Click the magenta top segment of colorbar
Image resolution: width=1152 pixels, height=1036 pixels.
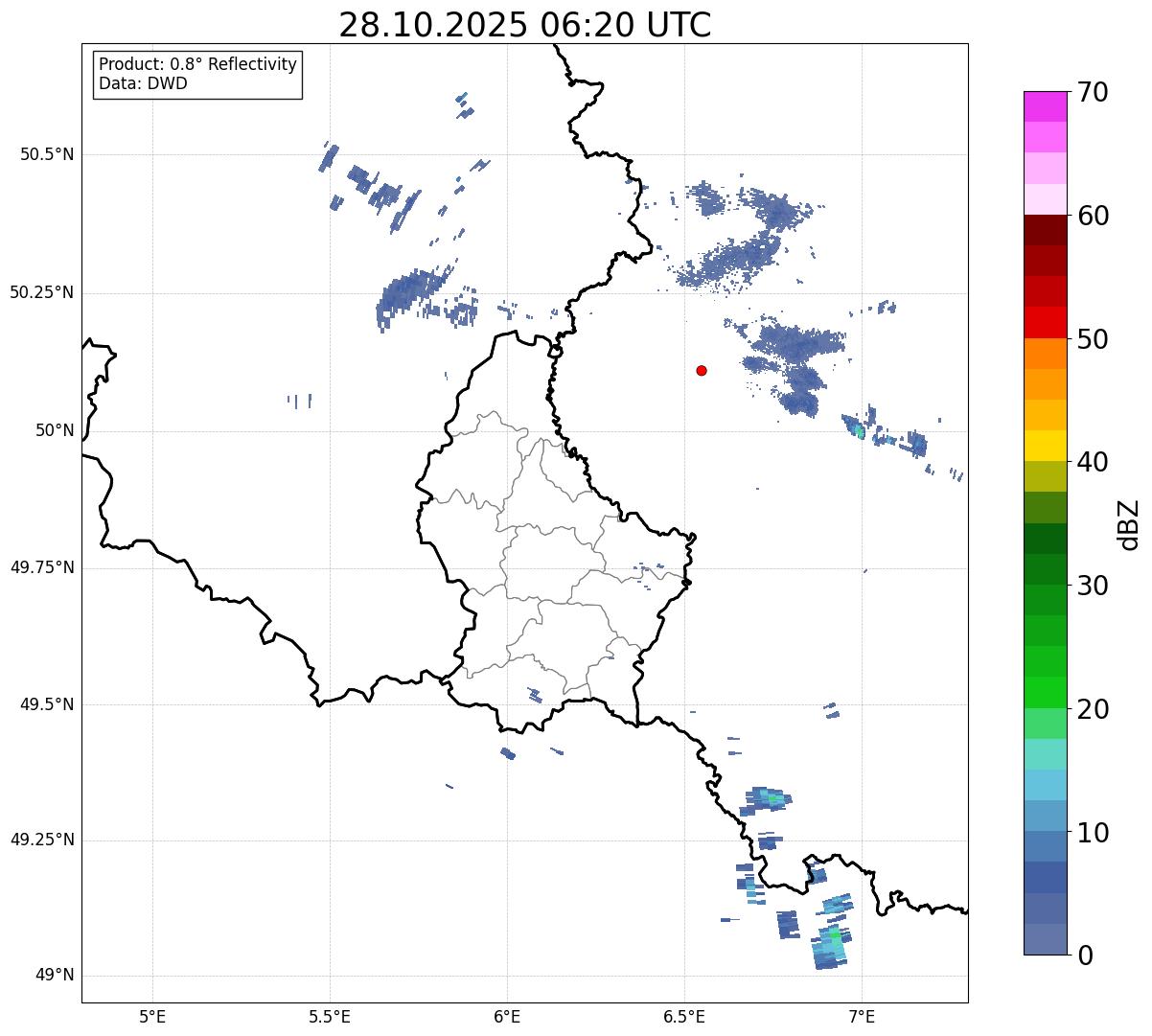pyautogui.click(x=1045, y=106)
